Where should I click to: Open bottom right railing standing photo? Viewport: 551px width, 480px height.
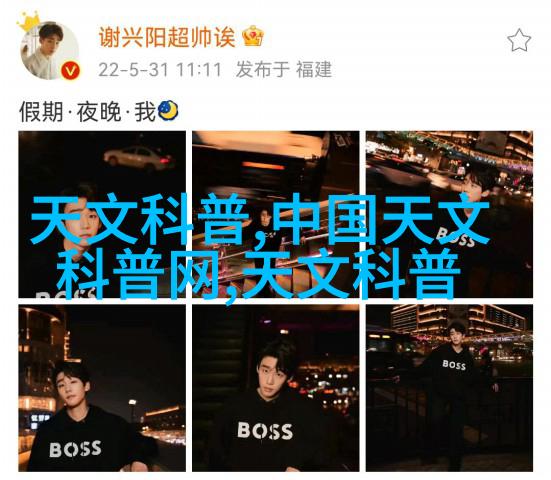[x=449, y=388]
